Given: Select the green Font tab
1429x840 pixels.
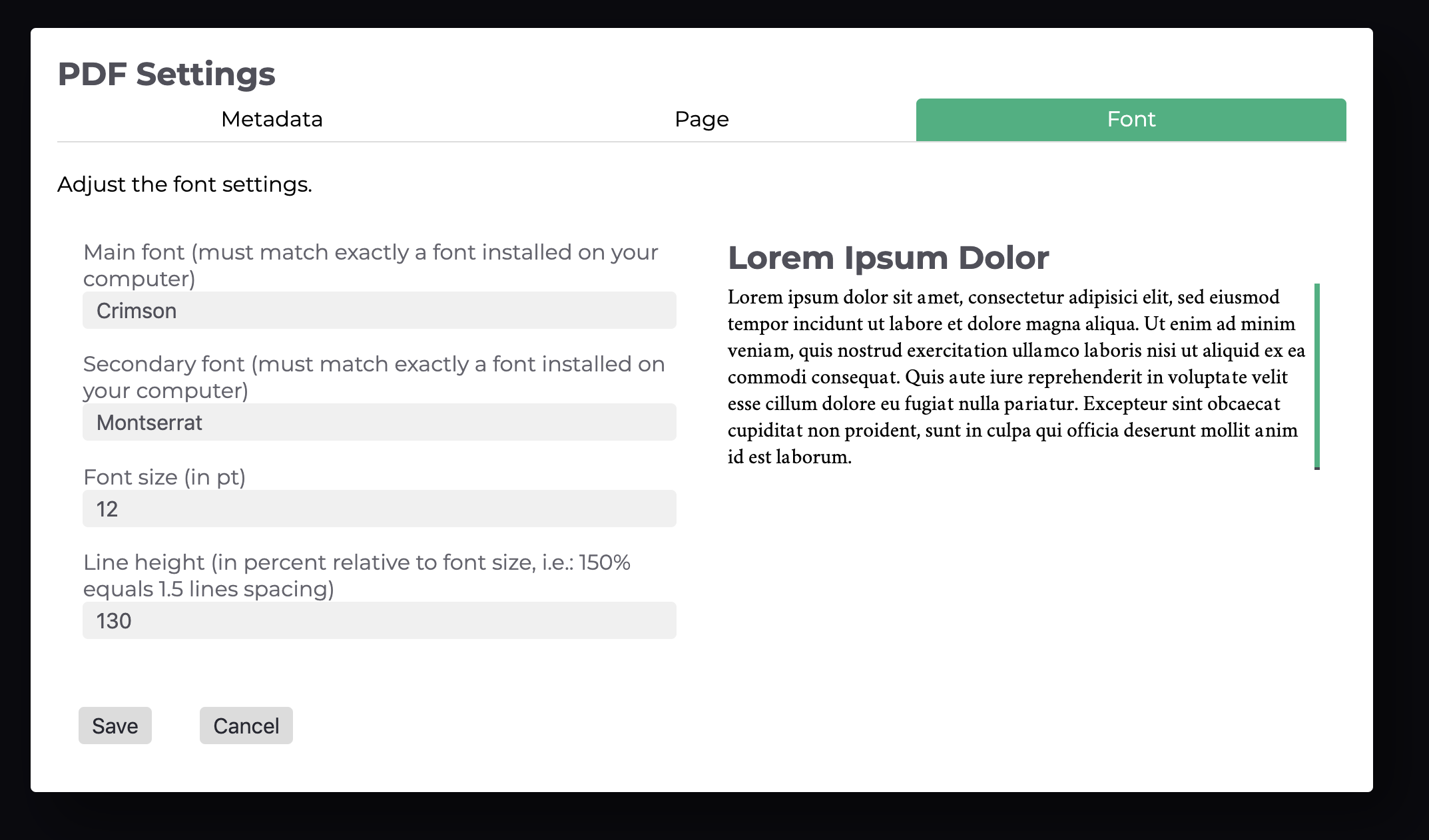Looking at the screenshot, I should (1131, 119).
